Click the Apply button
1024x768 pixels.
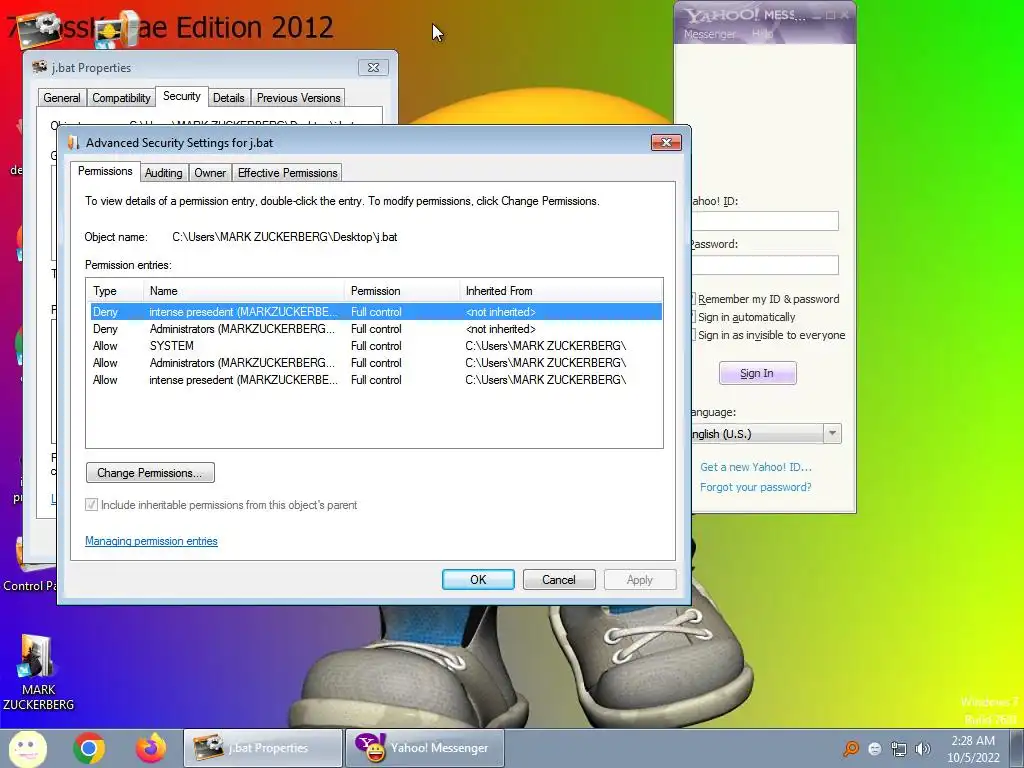(639, 579)
